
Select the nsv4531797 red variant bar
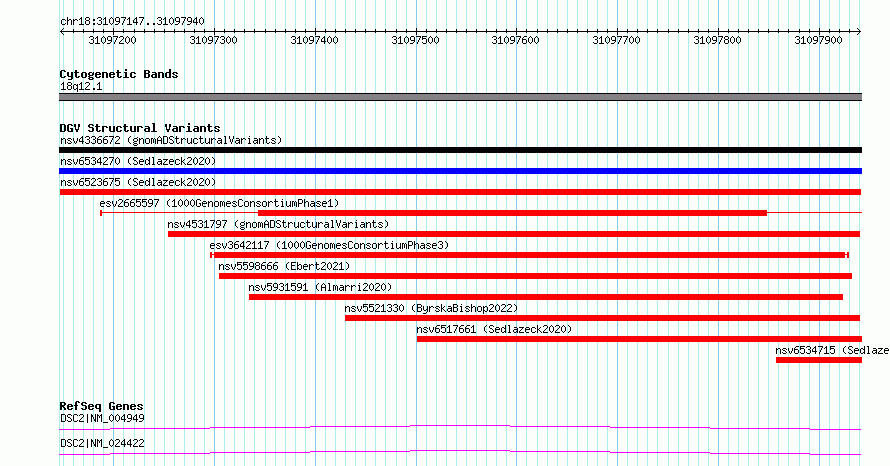click(514, 234)
